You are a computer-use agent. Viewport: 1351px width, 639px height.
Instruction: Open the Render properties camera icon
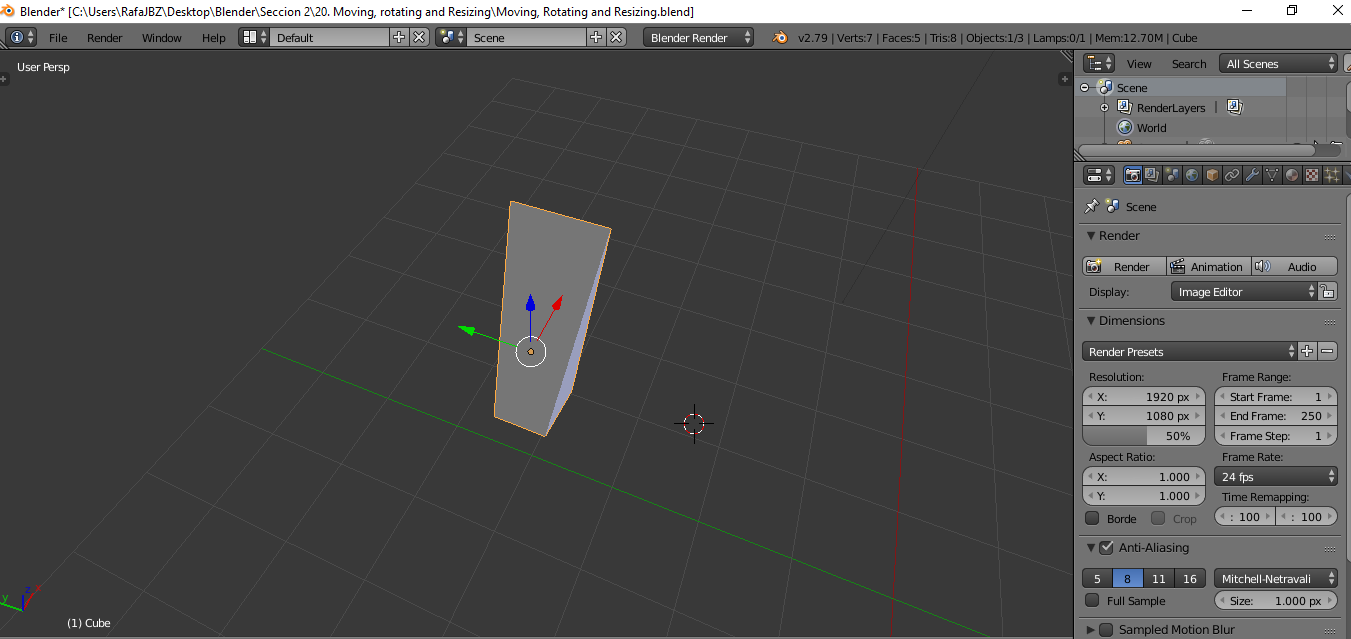click(x=1133, y=175)
